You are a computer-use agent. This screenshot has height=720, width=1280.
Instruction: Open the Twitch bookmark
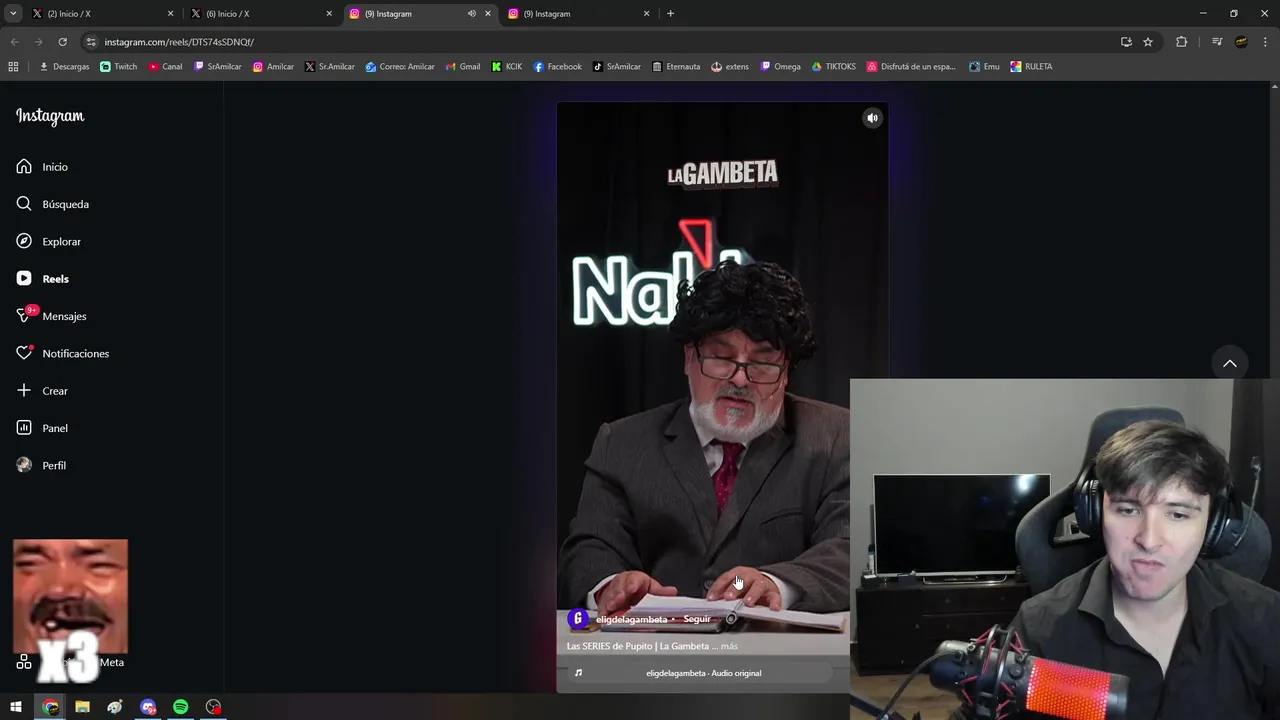(x=119, y=67)
